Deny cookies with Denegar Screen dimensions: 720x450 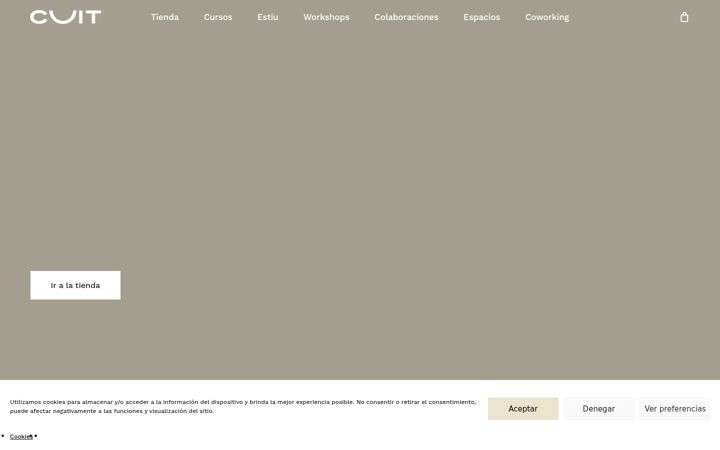tap(599, 409)
